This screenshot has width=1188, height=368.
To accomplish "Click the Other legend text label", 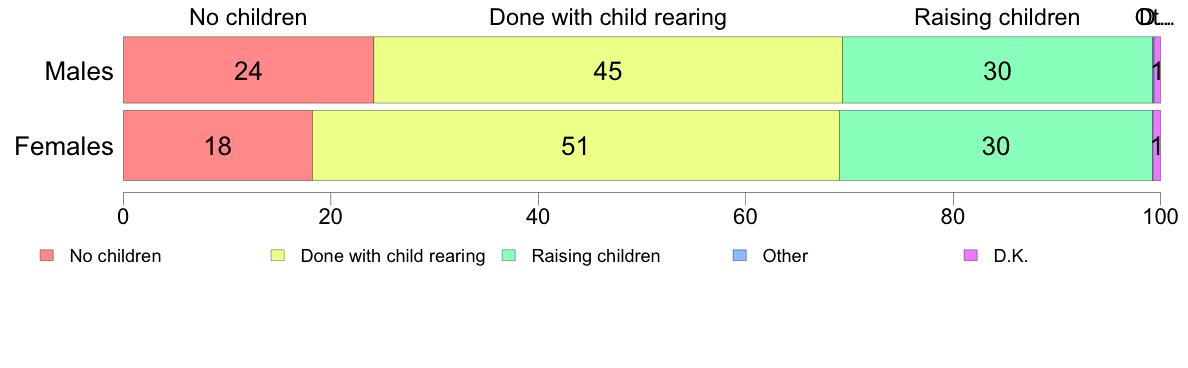I will (x=786, y=256).
